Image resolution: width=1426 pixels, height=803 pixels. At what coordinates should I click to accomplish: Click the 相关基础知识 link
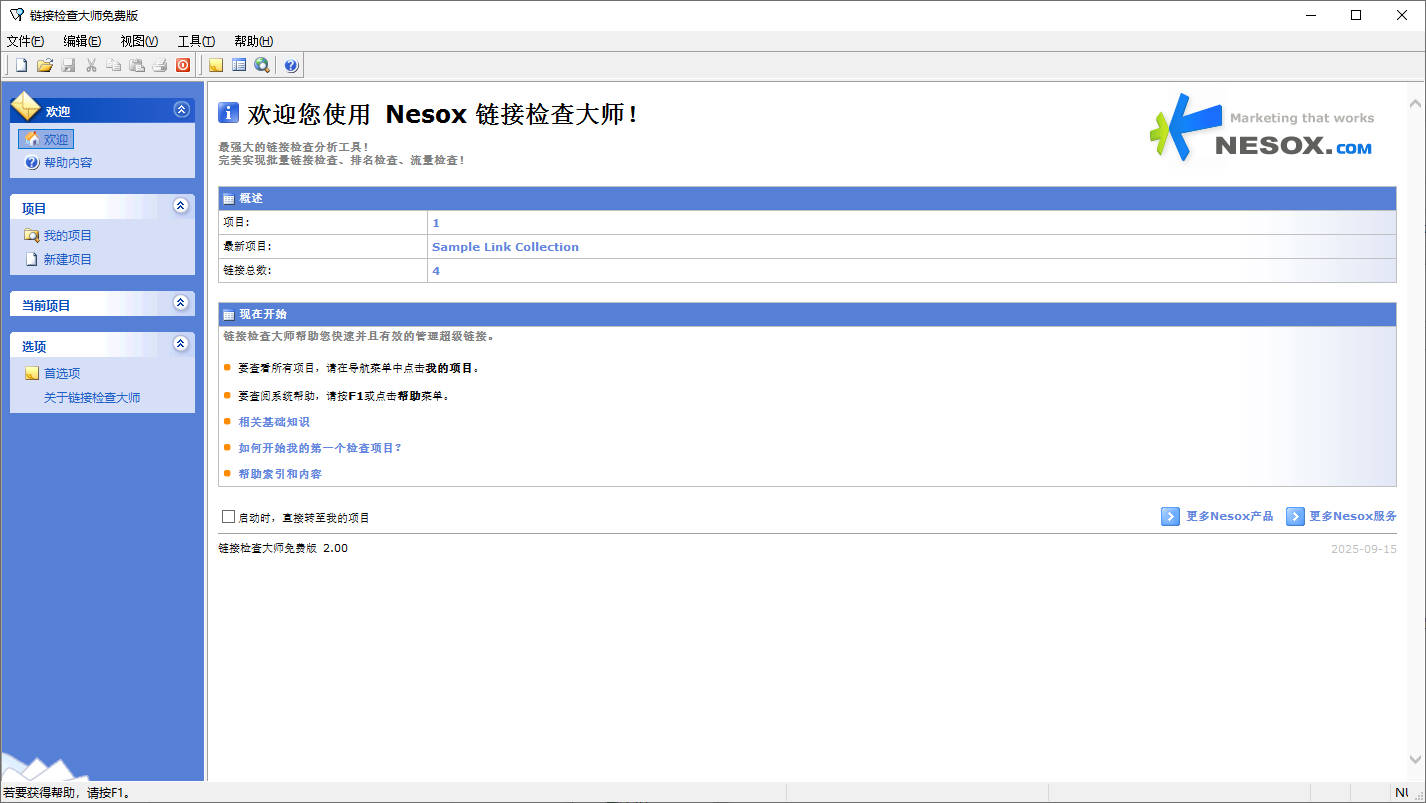click(x=274, y=422)
